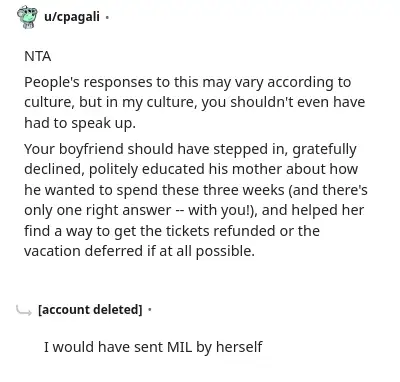This screenshot has width=400, height=382.
Task: Click the dot separator after u/cpagali
Action: 107,17
